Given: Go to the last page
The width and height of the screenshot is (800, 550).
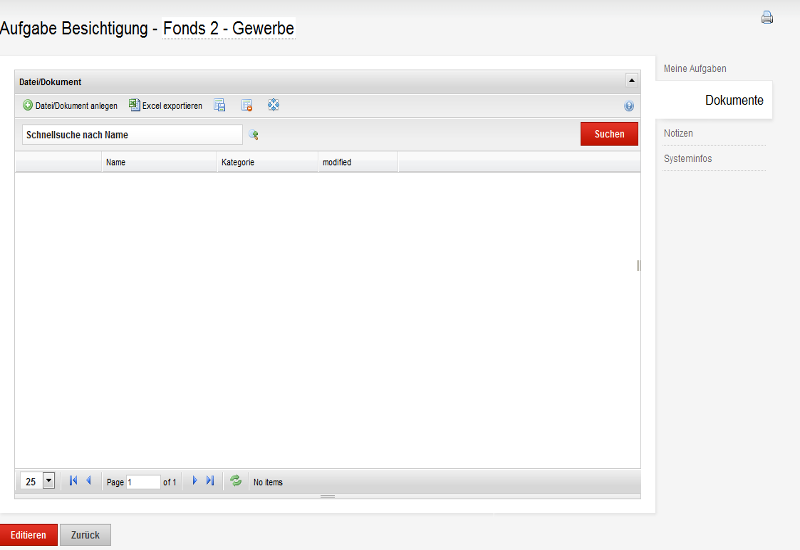Looking at the screenshot, I should [x=210, y=481].
